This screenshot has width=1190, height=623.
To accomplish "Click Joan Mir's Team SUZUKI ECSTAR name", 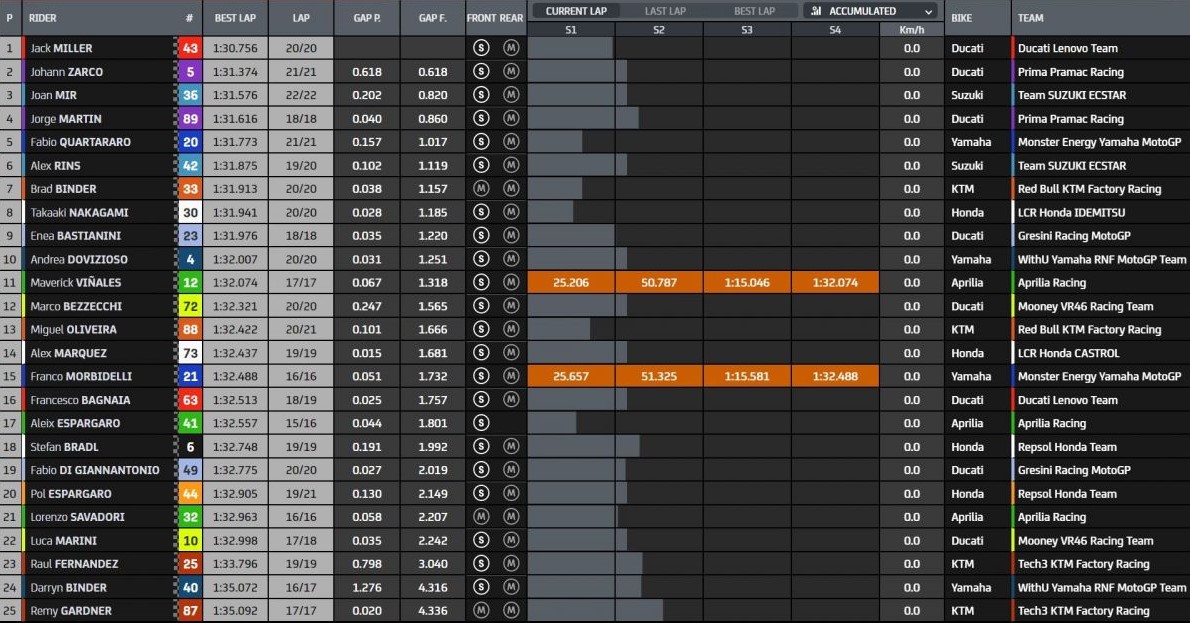I will click(x=1071, y=95).
